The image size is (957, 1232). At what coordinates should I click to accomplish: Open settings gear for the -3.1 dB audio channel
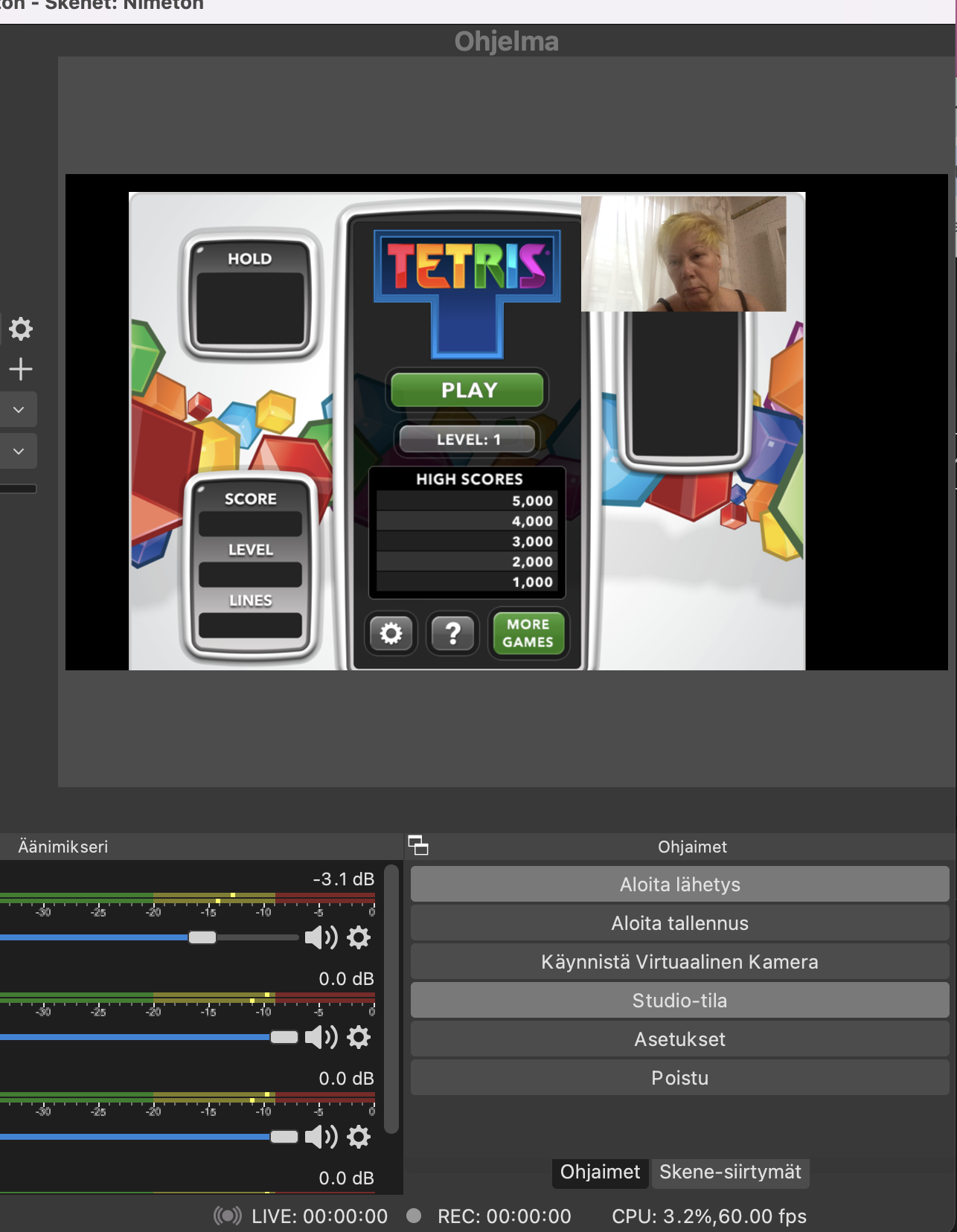click(359, 937)
